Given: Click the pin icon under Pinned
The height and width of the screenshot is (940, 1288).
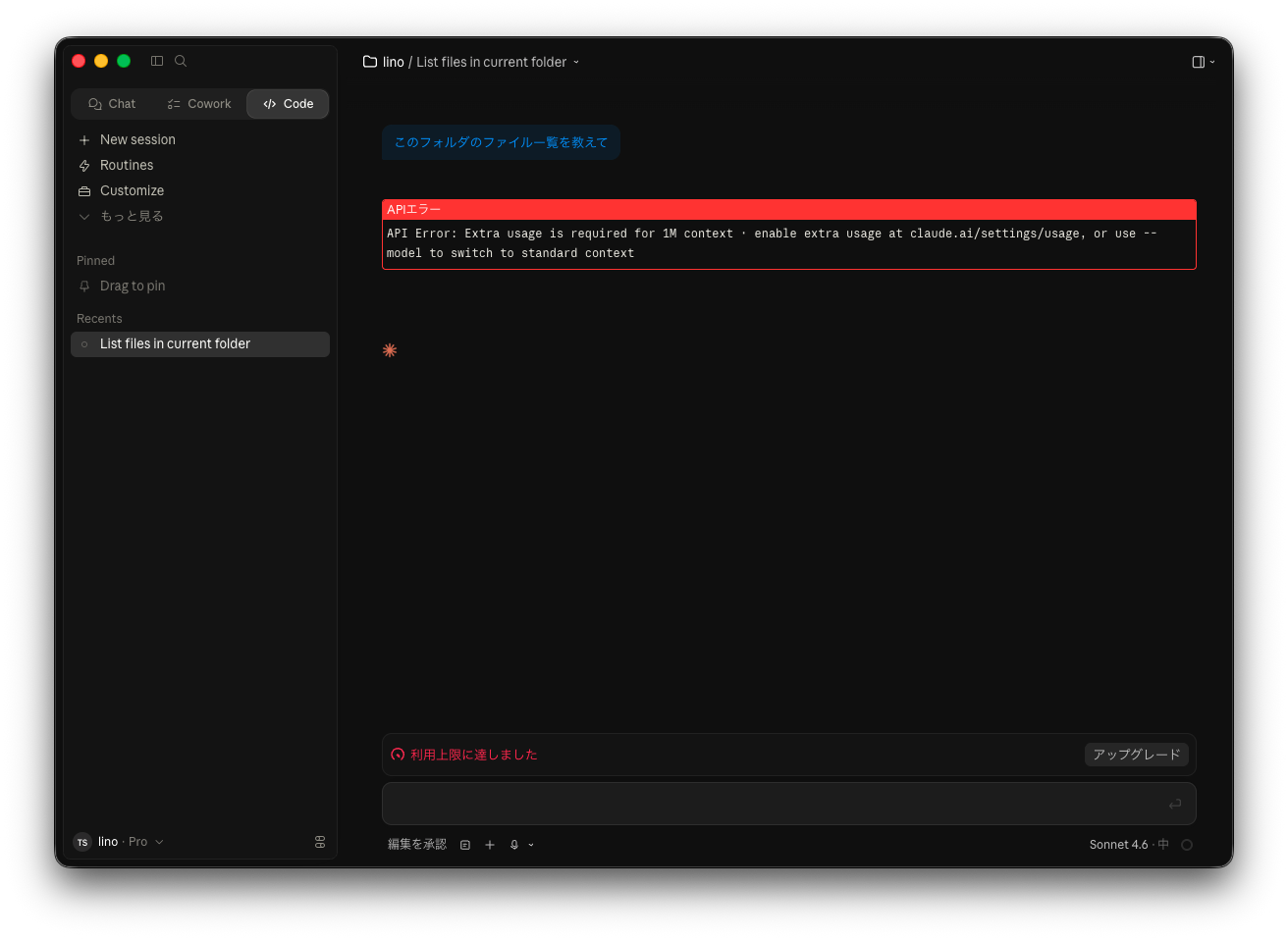Looking at the screenshot, I should click(x=84, y=287).
